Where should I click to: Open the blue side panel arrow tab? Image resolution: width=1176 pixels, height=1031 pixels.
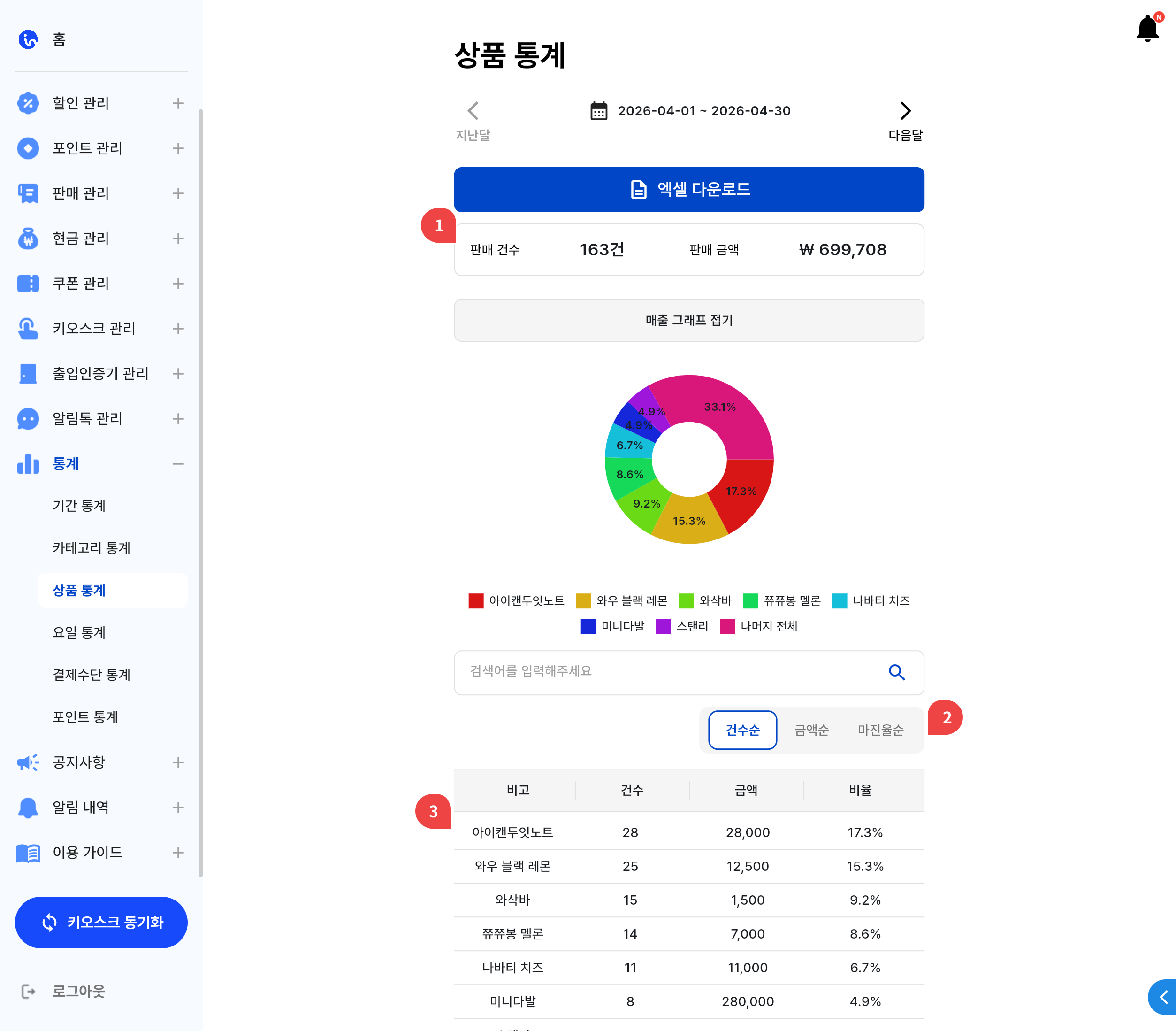point(1163,997)
